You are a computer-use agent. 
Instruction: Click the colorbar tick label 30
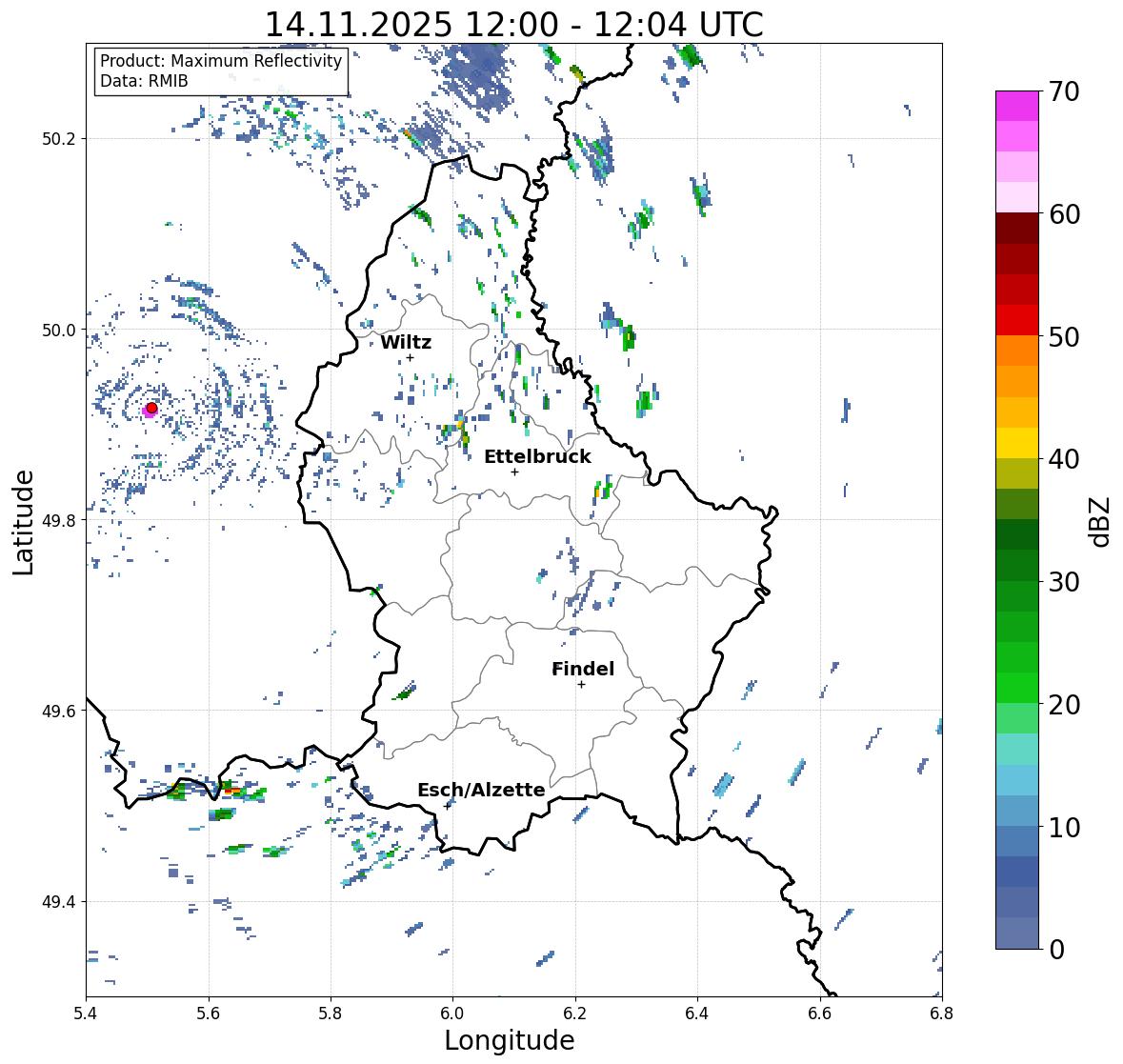1064,582
